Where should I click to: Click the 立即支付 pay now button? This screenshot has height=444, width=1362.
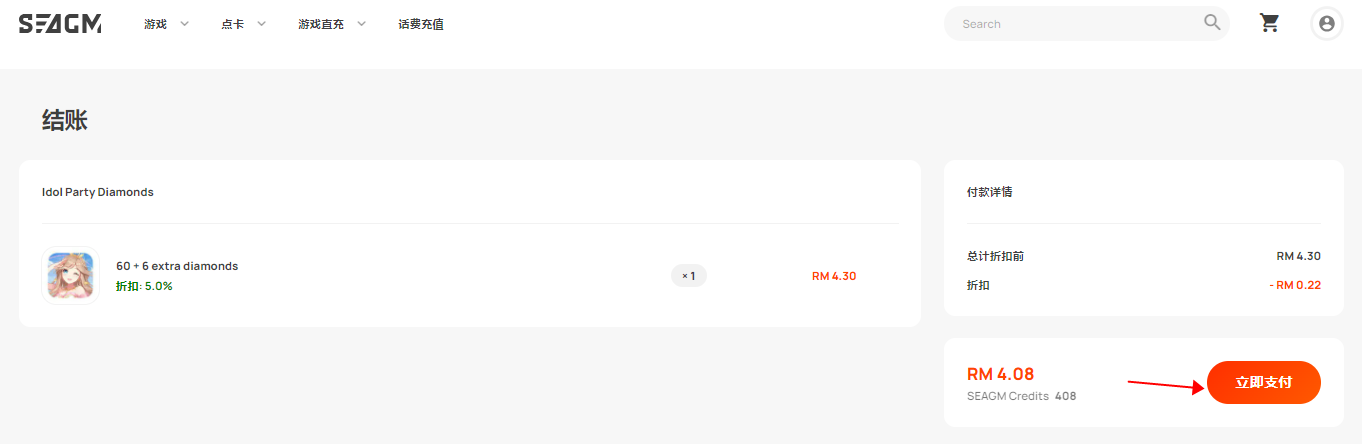[1264, 382]
